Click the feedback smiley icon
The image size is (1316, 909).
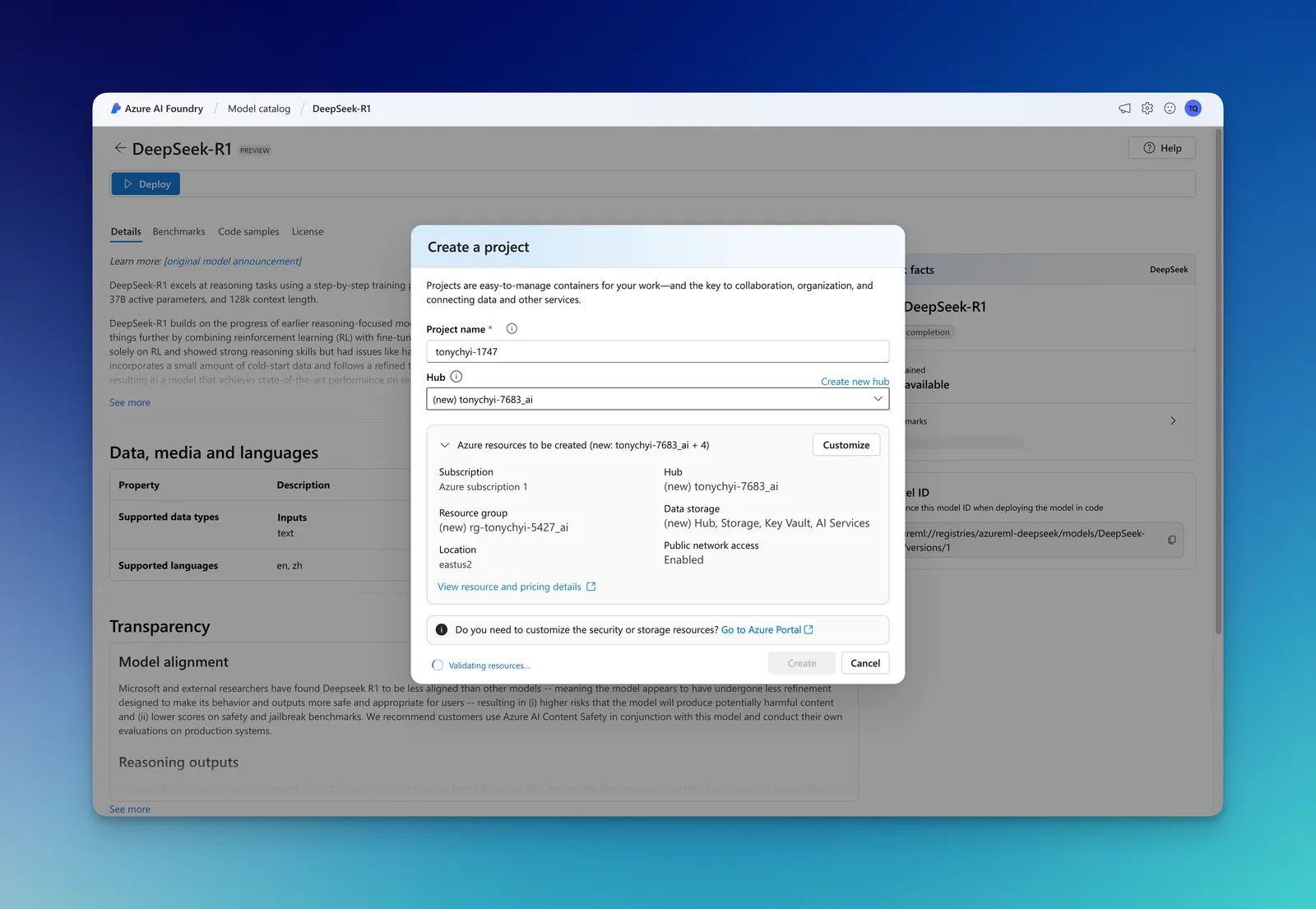point(1170,109)
